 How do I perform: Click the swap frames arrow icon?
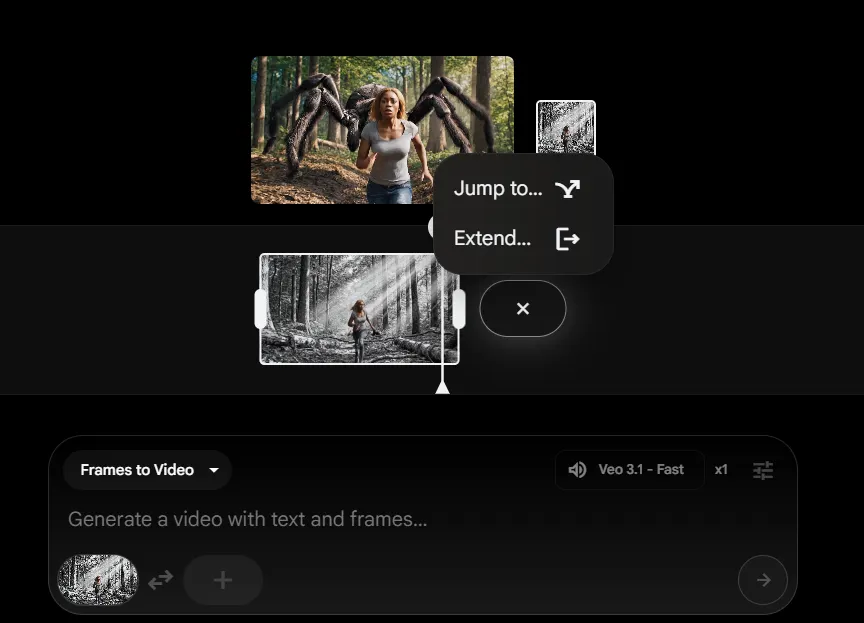pyautogui.click(x=160, y=580)
